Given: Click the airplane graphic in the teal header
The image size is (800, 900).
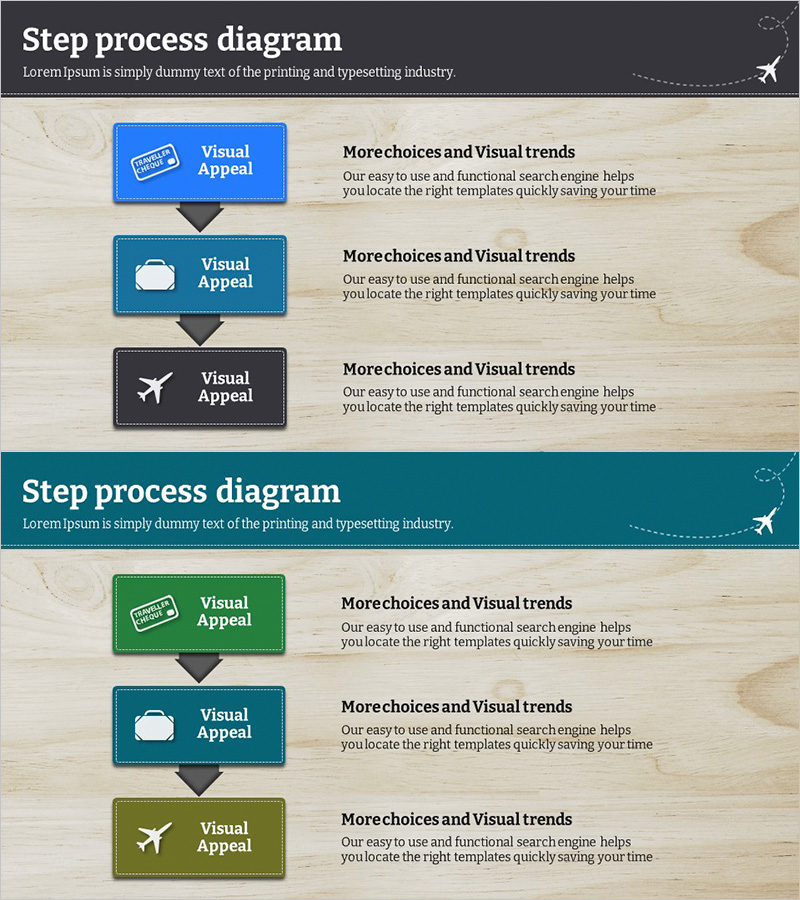Looking at the screenshot, I should [765, 521].
